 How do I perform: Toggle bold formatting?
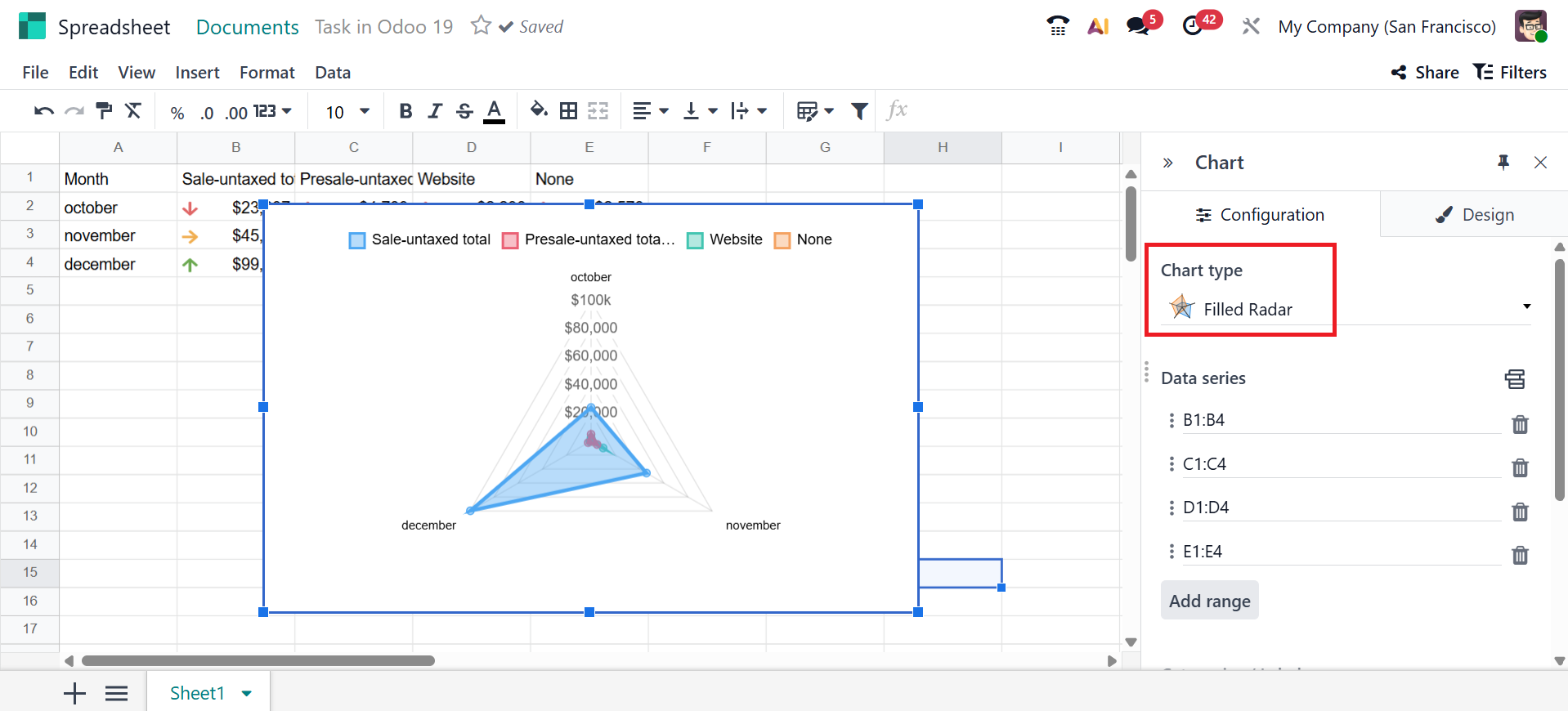point(405,111)
